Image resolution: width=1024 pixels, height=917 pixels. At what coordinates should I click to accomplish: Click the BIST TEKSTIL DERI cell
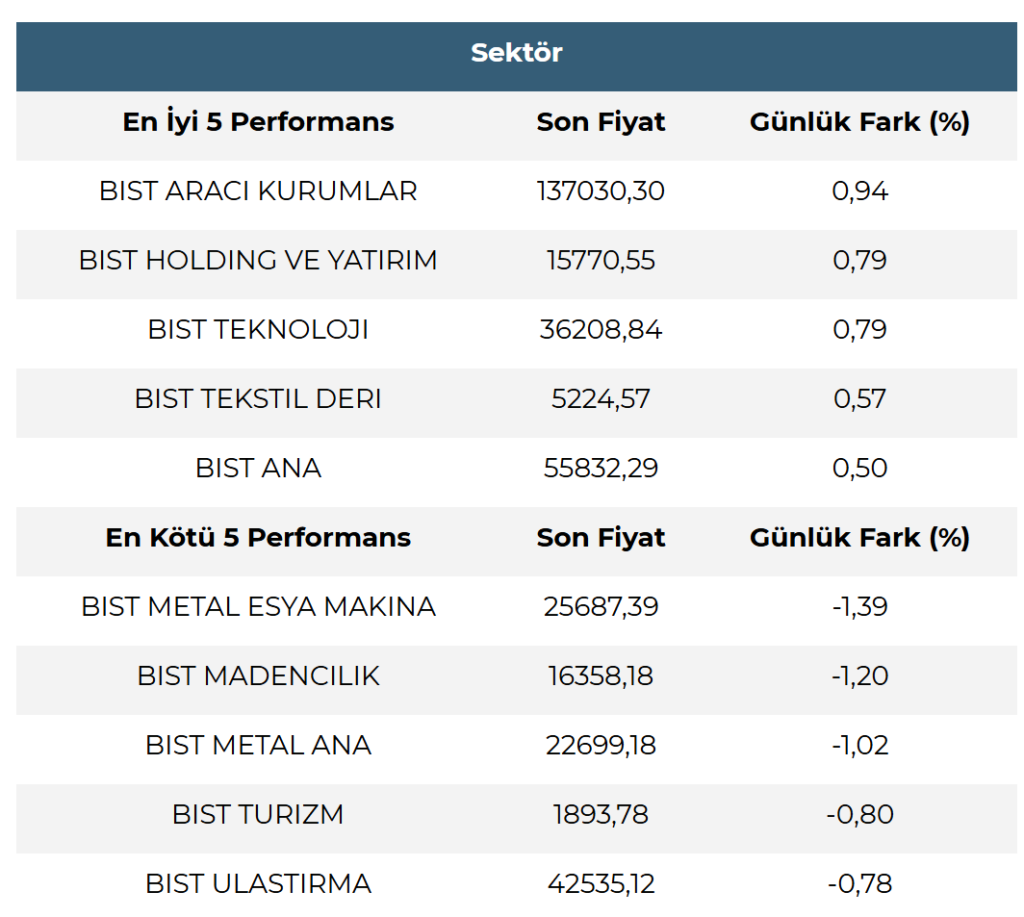tap(258, 399)
